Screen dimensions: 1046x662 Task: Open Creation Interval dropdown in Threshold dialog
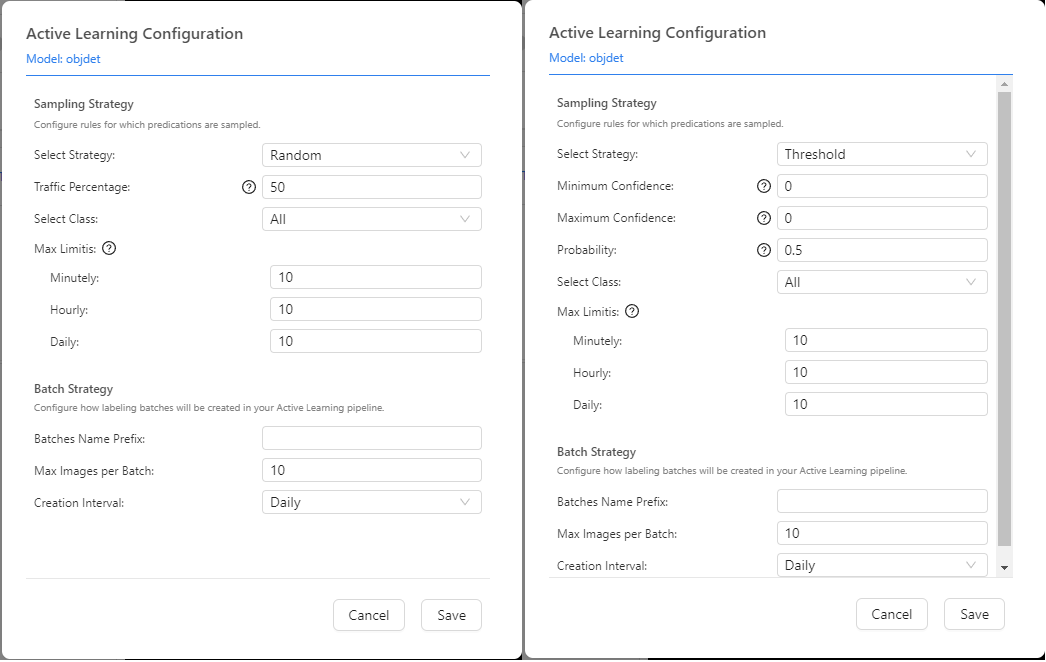click(882, 565)
